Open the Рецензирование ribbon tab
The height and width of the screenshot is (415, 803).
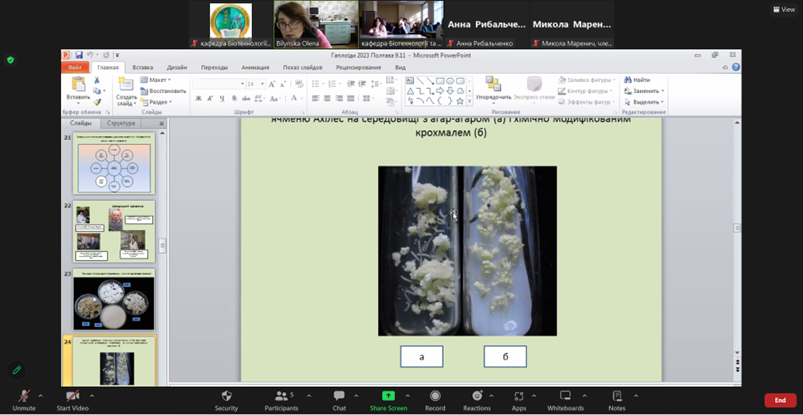358,67
